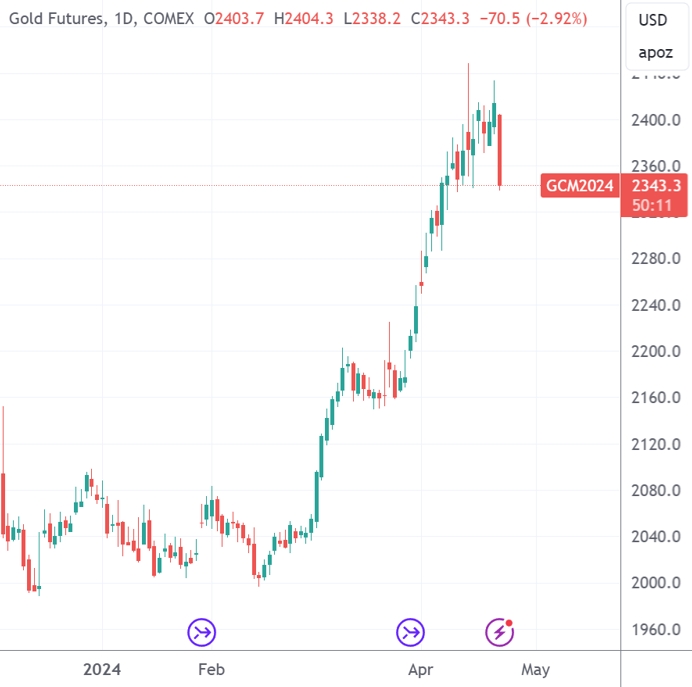Open the apoz unit selector

pyautogui.click(x=655, y=53)
